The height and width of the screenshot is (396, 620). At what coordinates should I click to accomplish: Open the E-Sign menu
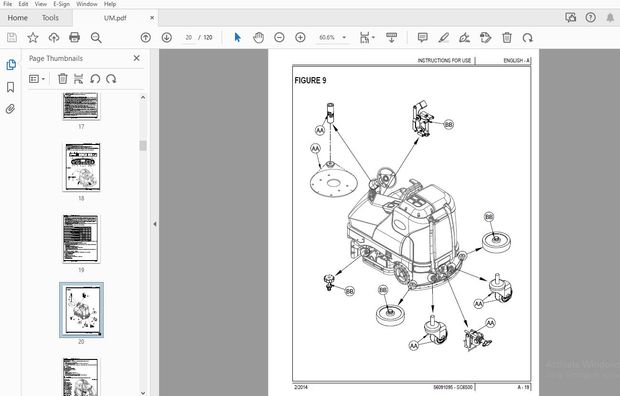pos(61,4)
